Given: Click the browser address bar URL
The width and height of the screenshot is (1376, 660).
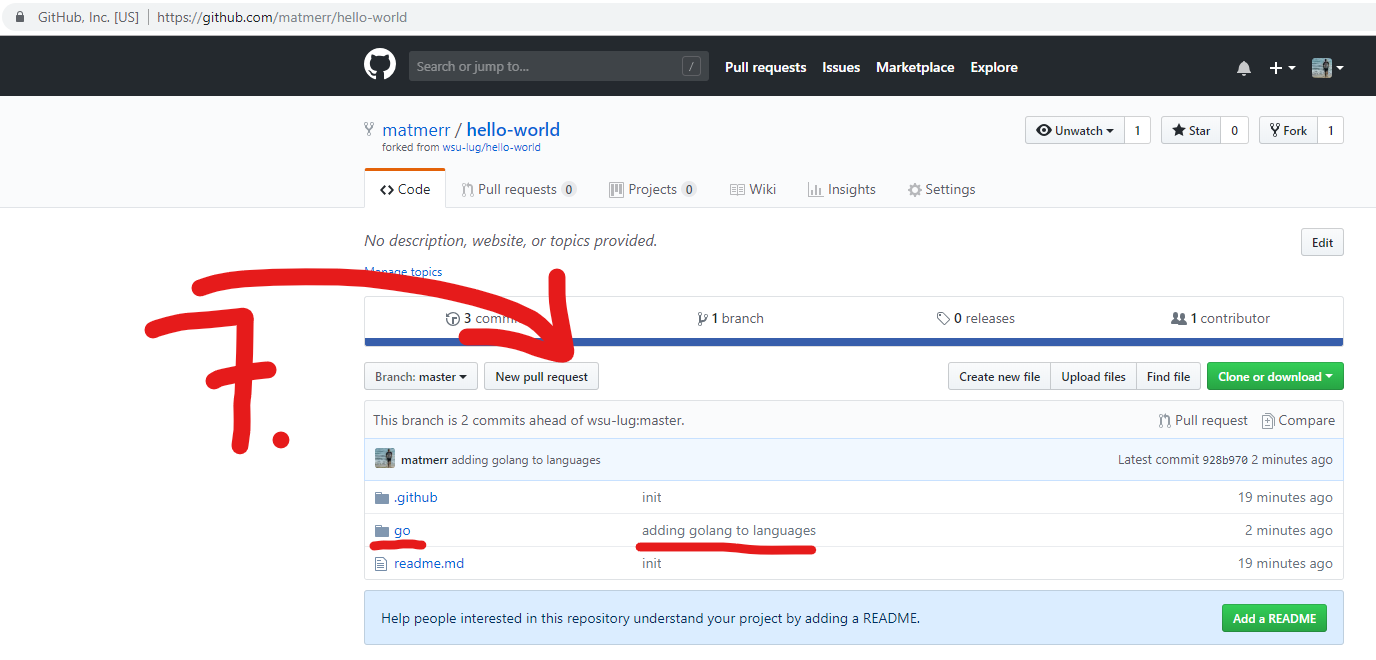Looking at the screenshot, I should [282, 17].
